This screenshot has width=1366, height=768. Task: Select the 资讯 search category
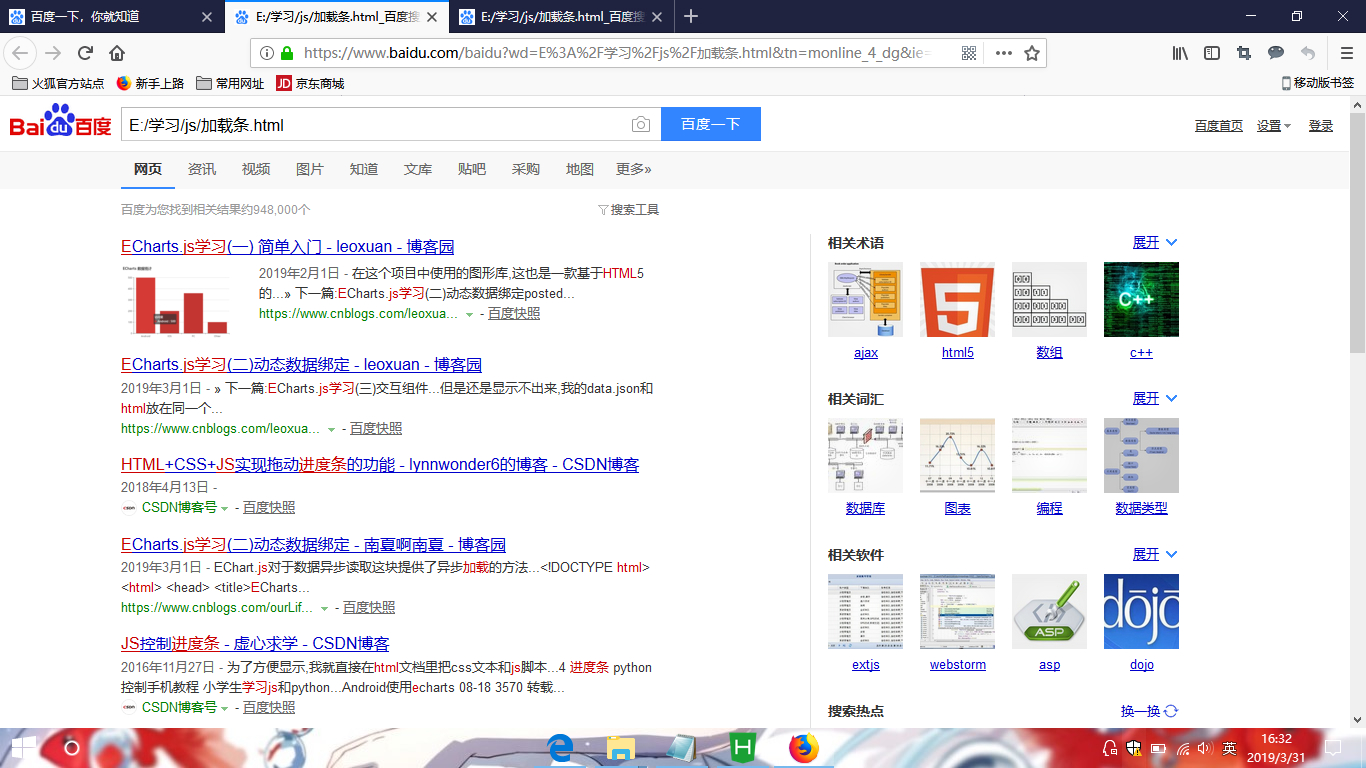click(x=202, y=169)
